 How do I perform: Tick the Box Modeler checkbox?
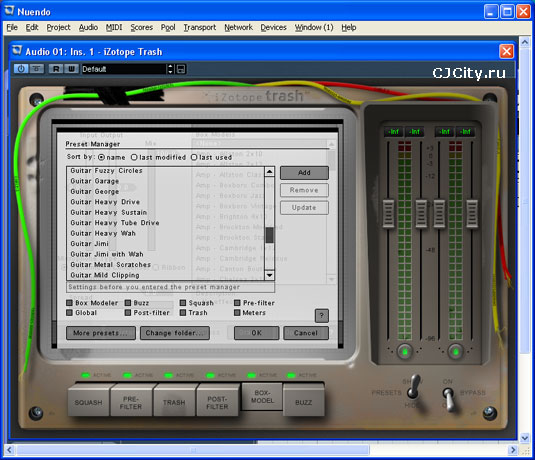pyautogui.click(x=69, y=303)
